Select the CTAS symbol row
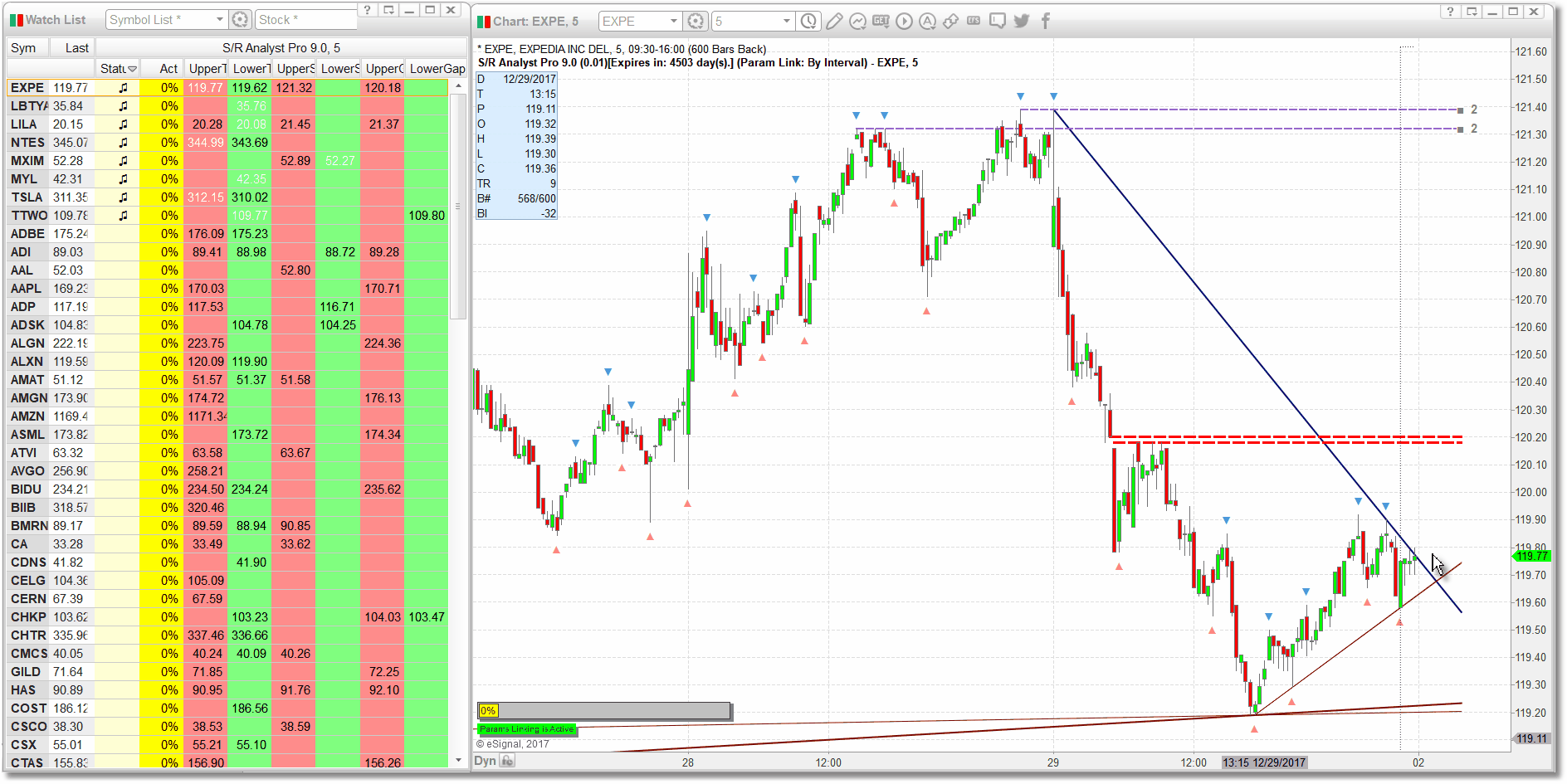1567x784 pixels. click(x=227, y=762)
